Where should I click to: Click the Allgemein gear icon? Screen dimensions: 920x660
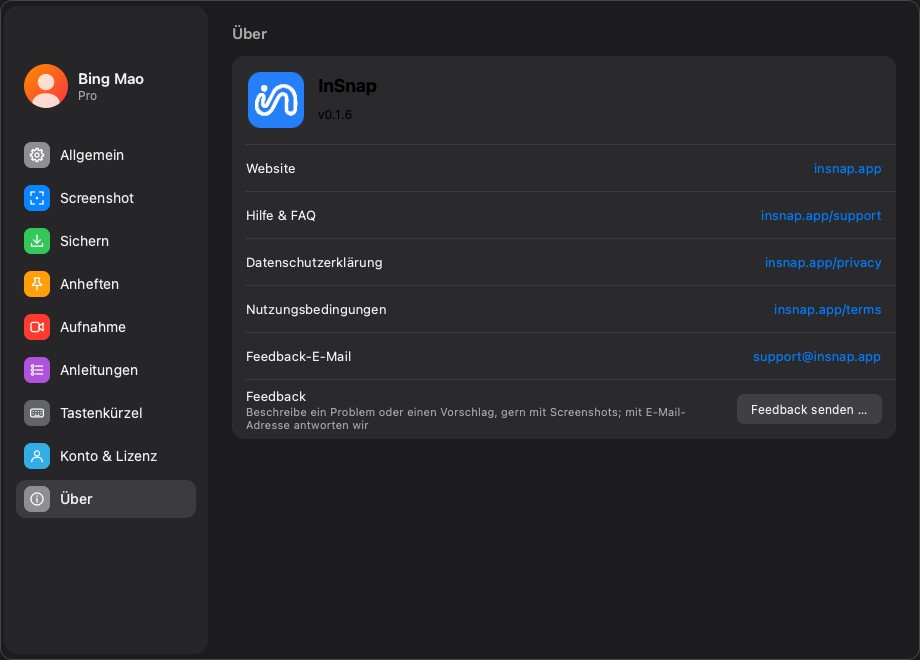(37, 155)
